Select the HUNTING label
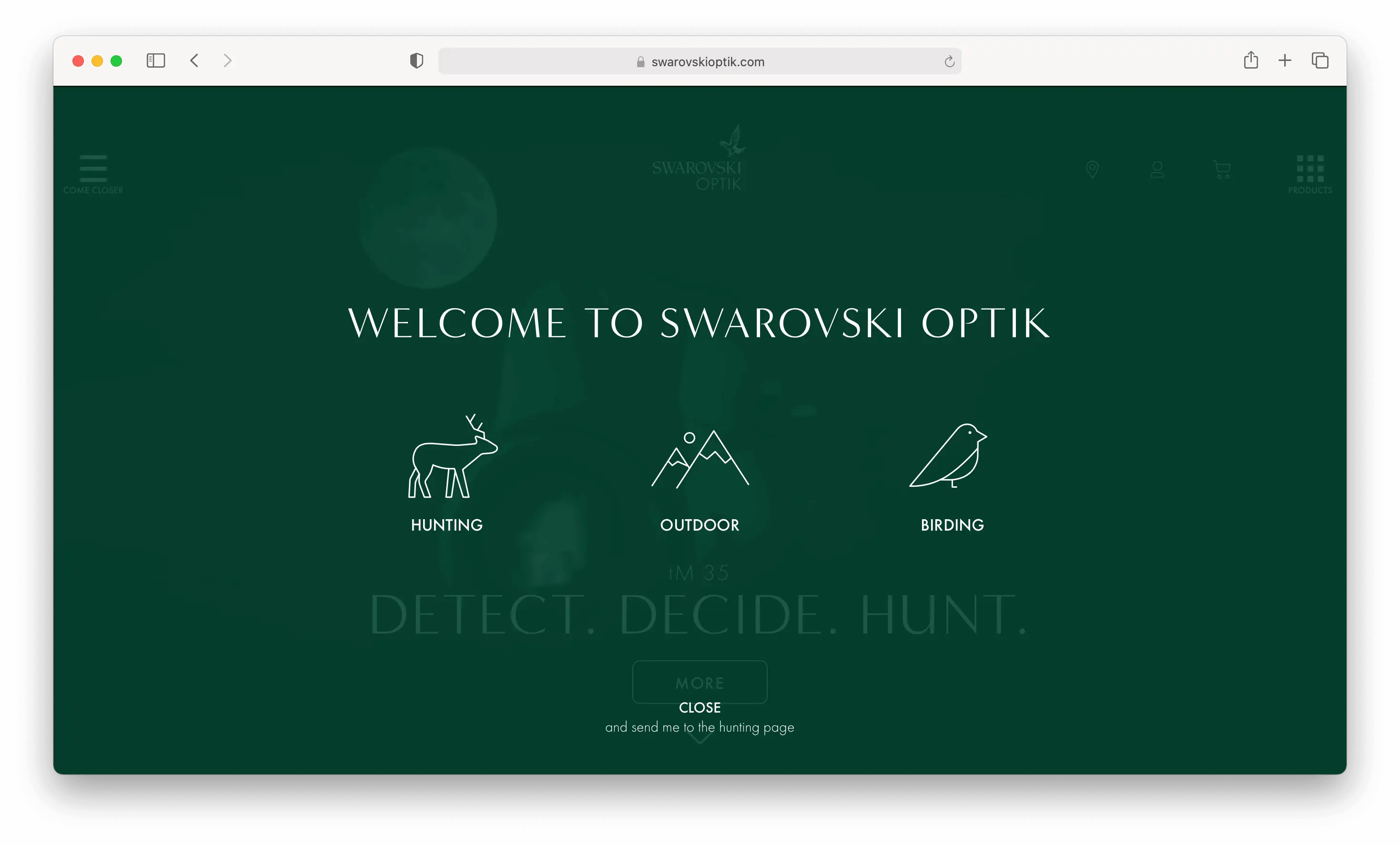This screenshot has height=845, width=1400. click(x=446, y=525)
